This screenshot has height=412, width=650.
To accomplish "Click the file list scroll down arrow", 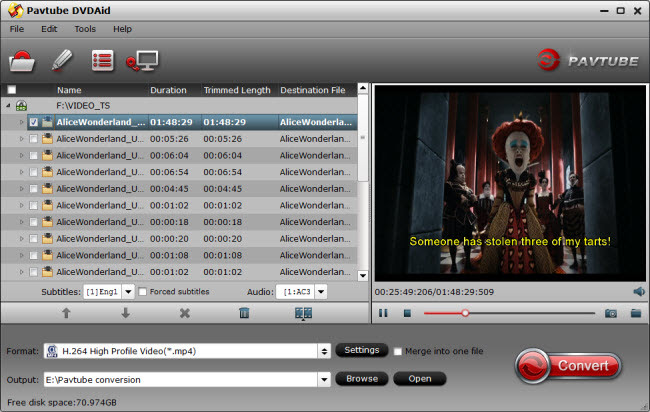I will (x=363, y=276).
